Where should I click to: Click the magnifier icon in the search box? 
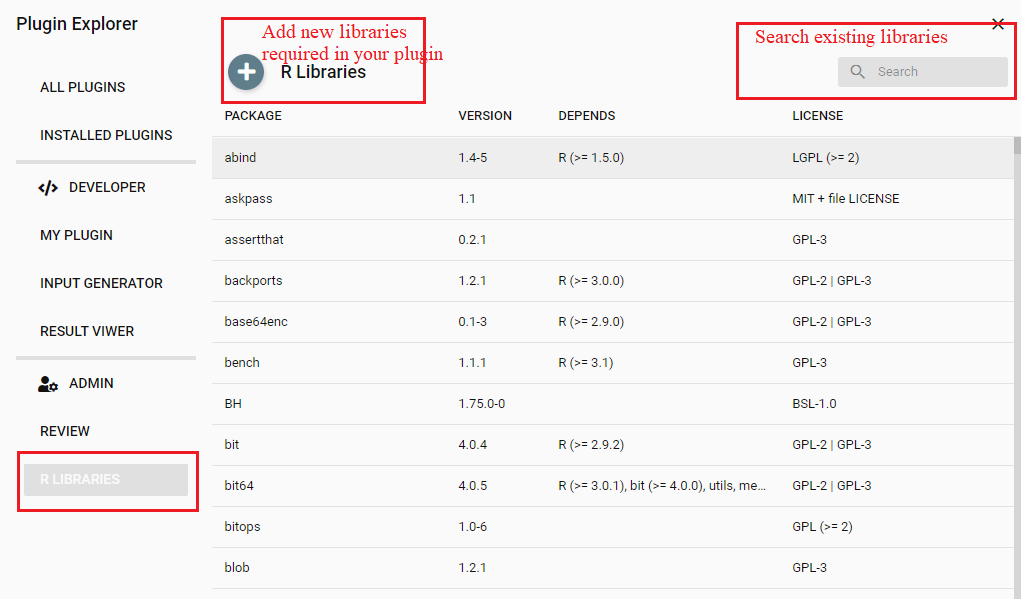coord(857,71)
